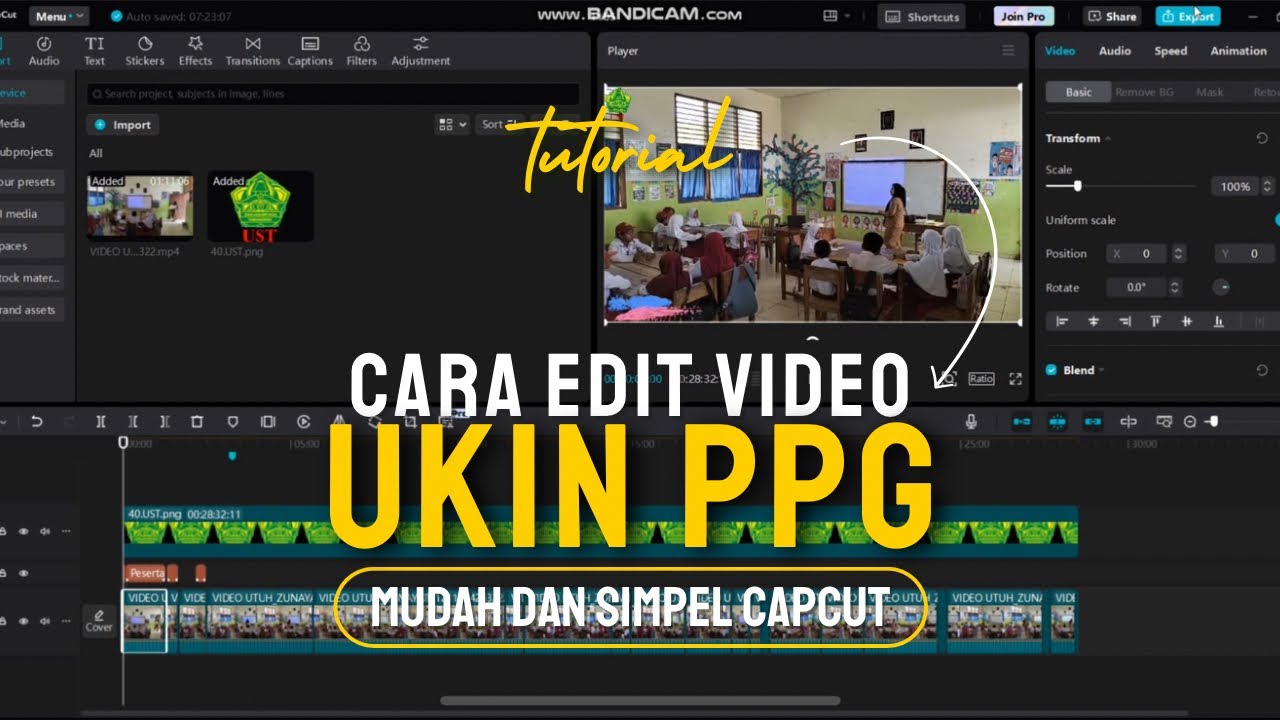
Task: Click the Freeze frame icon
Action: pyautogui.click(x=267, y=422)
